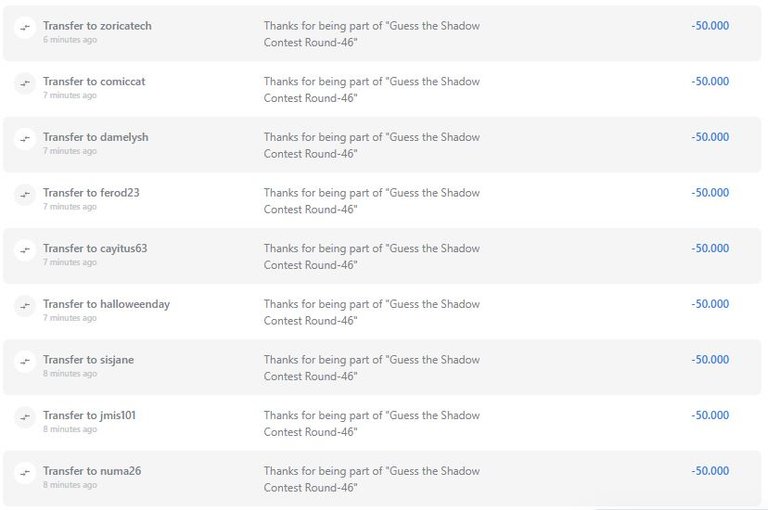Click '7 minutes ago' under cayitus63 transfer
The height and width of the screenshot is (510, 768).
pos(70,262)
